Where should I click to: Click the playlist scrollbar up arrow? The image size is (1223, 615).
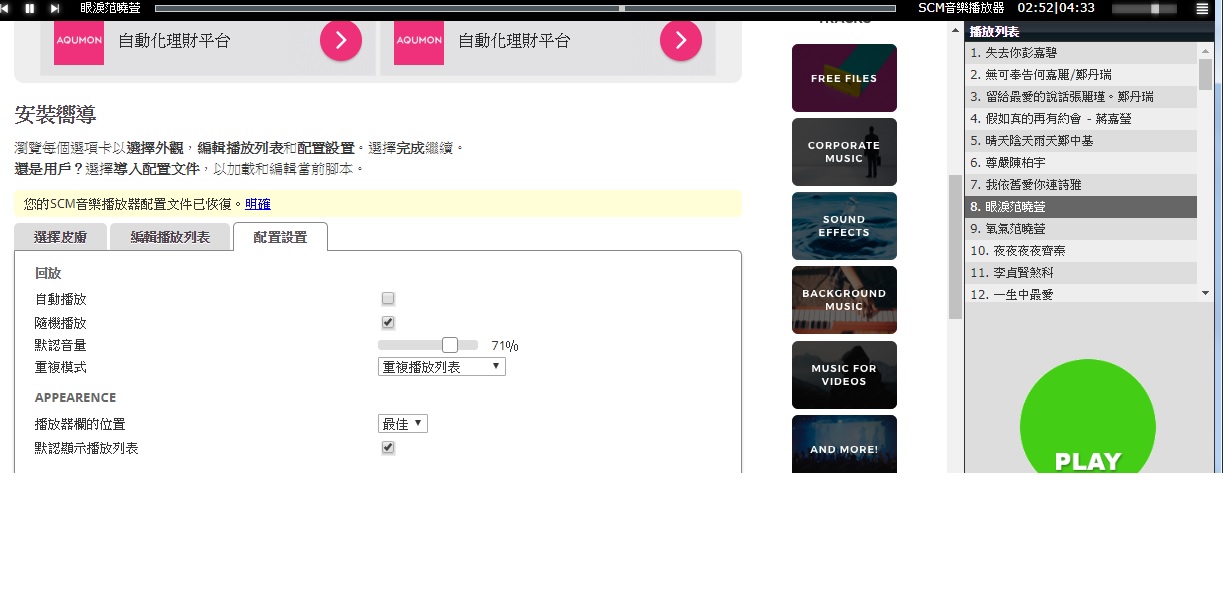1205,49
